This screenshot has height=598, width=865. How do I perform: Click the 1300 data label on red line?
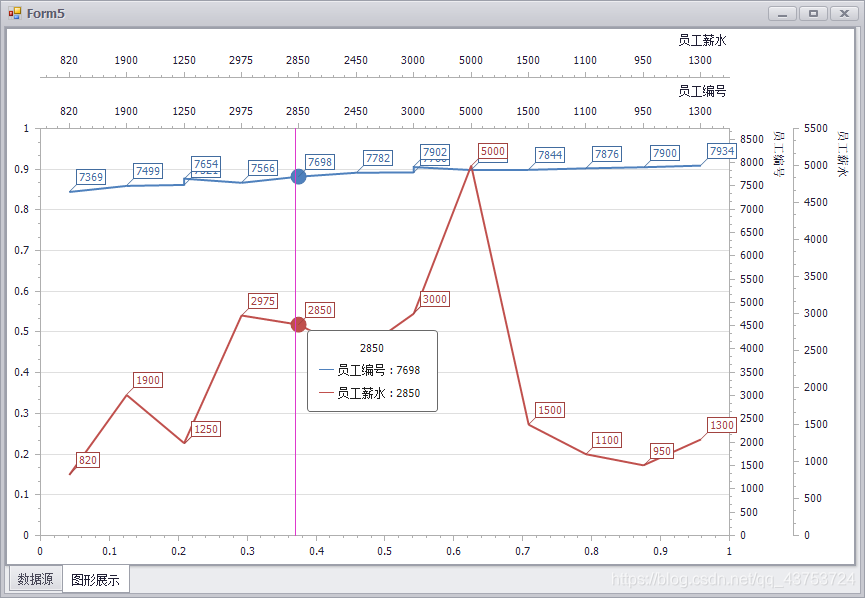click(x=722, y=425)
